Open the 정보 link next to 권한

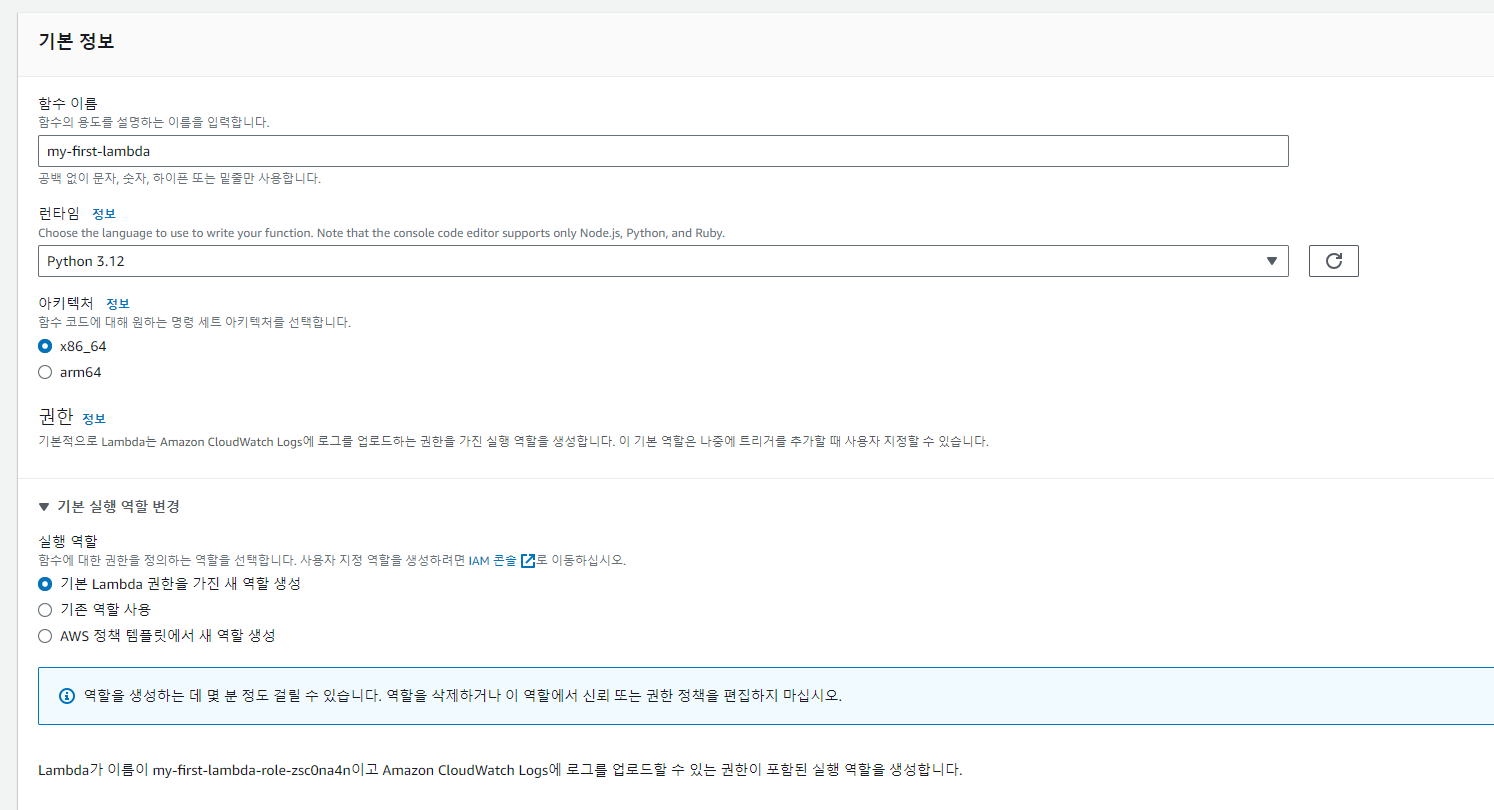click(x=94, y=419)
